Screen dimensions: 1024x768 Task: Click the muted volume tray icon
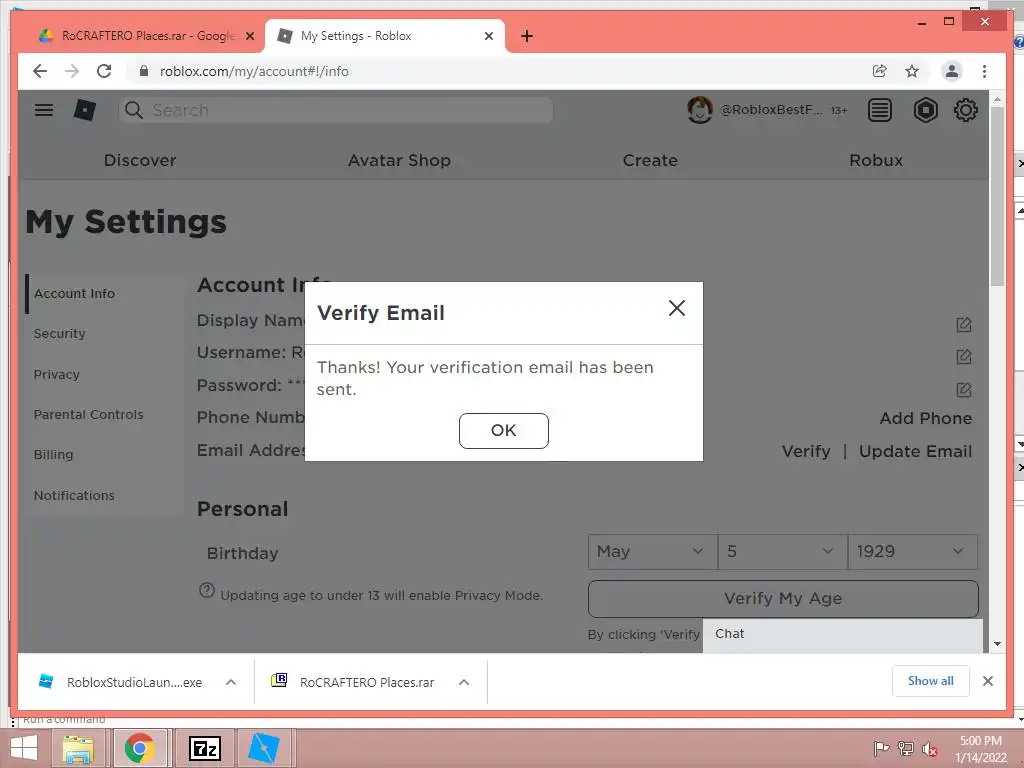(x=929, y=749)
